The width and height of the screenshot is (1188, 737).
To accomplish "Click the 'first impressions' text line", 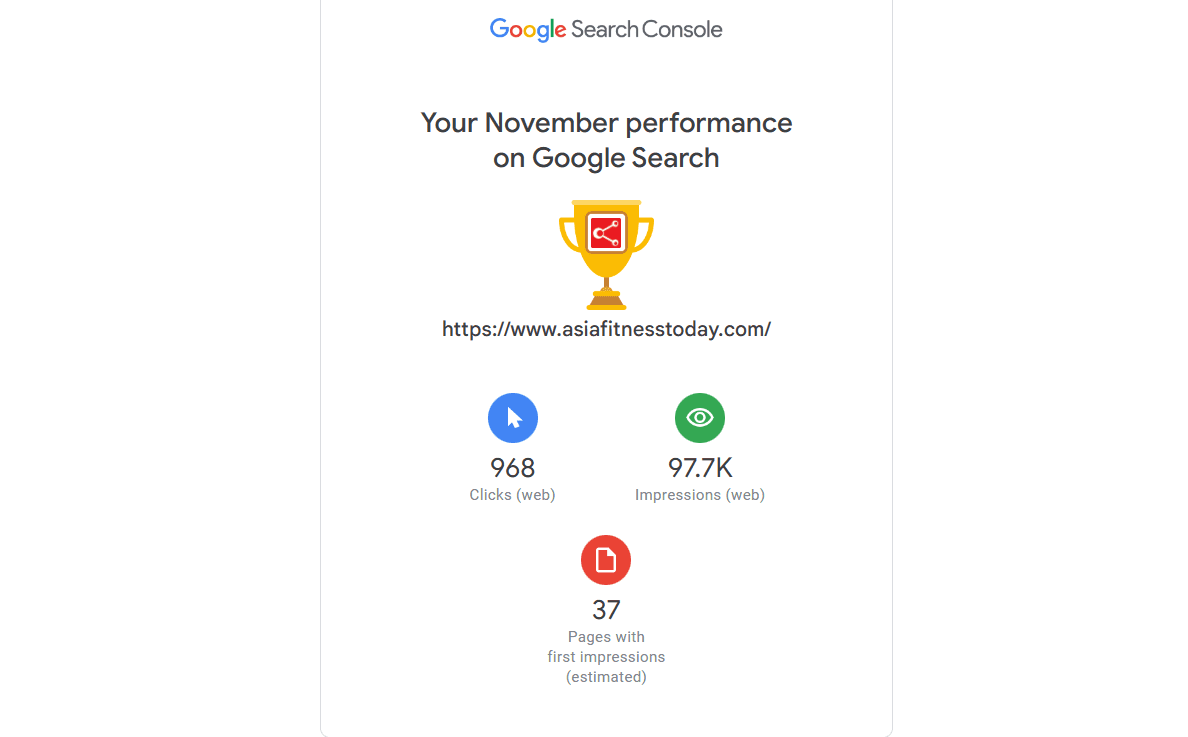I will tap(606, 657).
